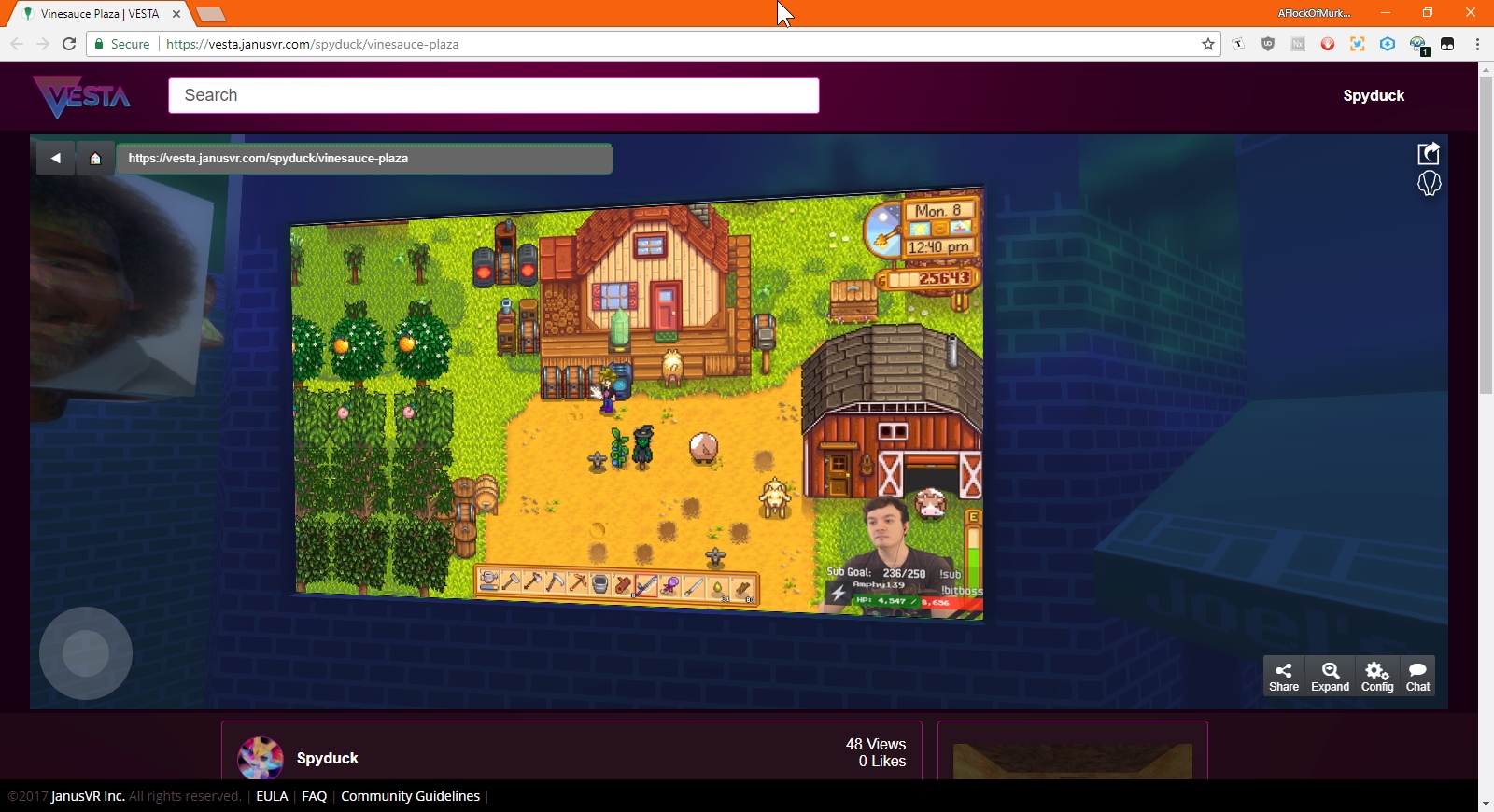
Task: Go to the VR viewer home room
Action: coord(95,159)
